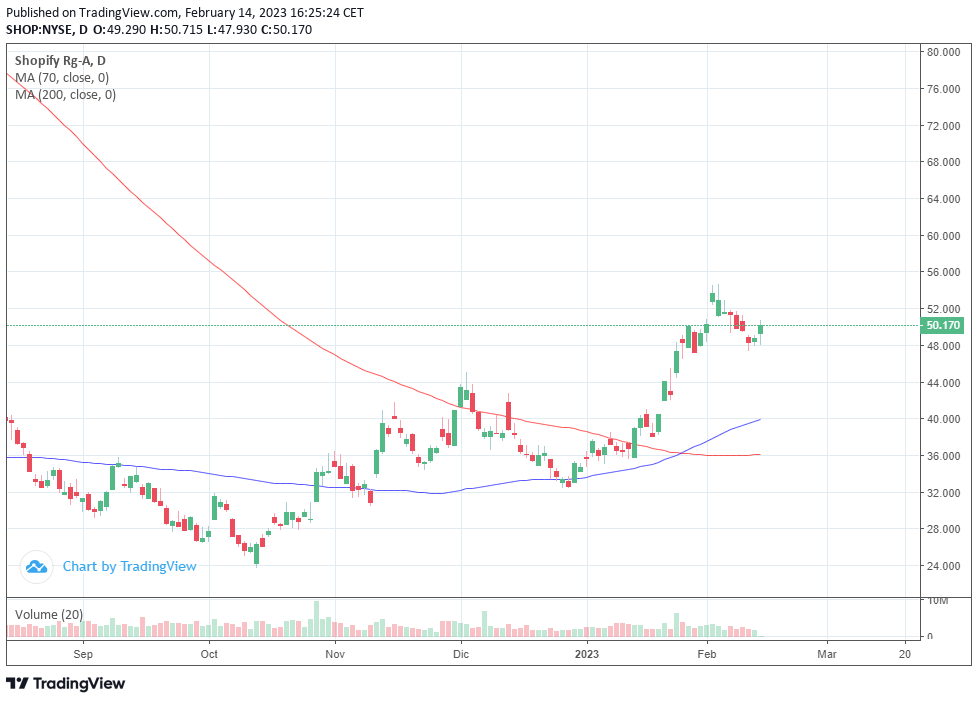Click the Oct label on time axis

[x=209, y=654]
